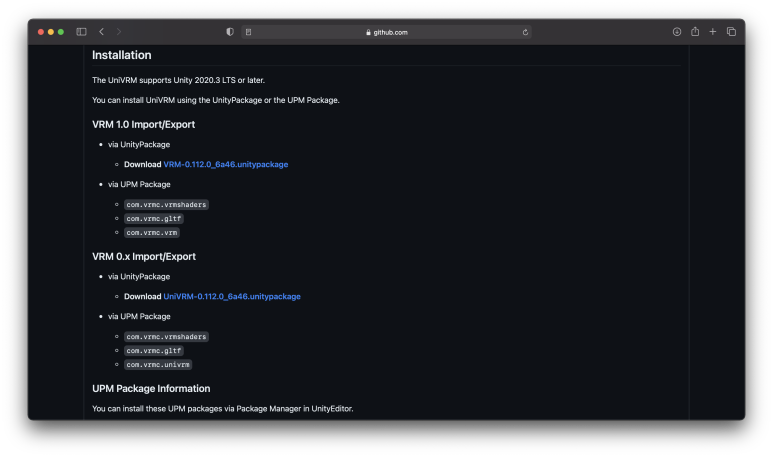
Task: Click com.vrmc.vrmshaders under VRM 0.x
Action: point(166,337)
